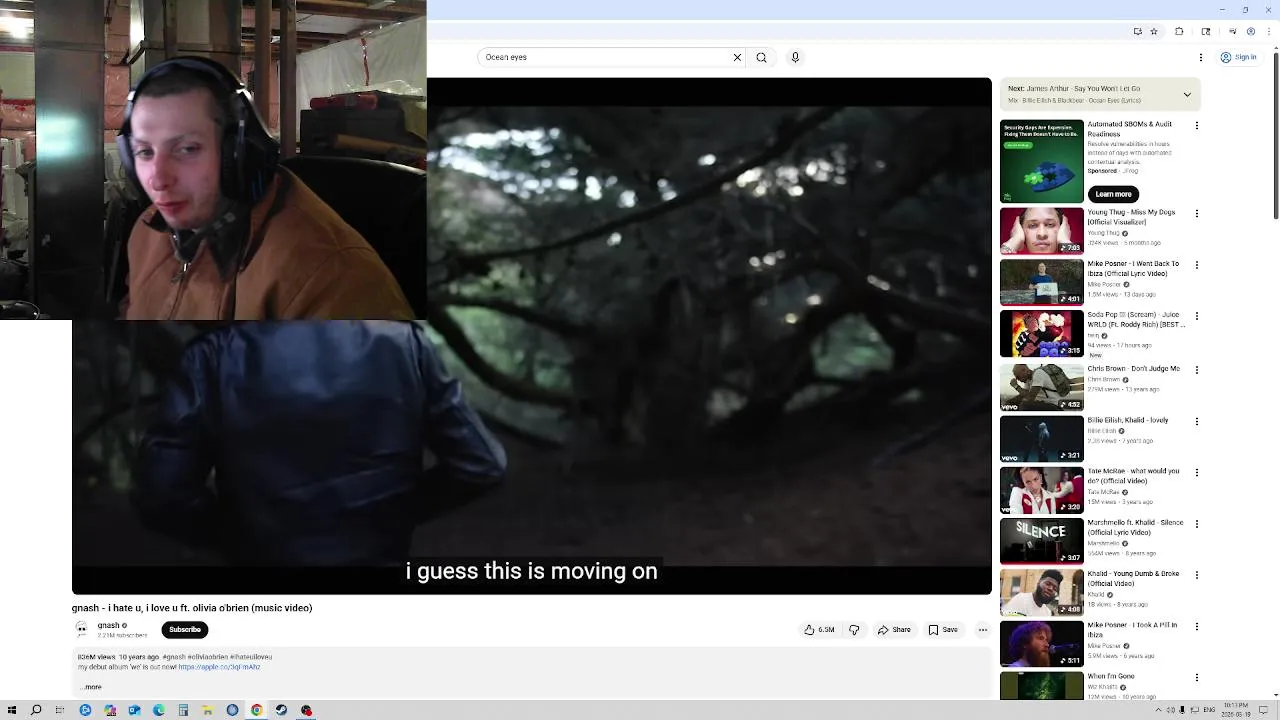This screenshot has width=1280, height=720.
Task: Click Learn more on the sponsored ad
Action: pyautogui.click(x=1113, y=194)
